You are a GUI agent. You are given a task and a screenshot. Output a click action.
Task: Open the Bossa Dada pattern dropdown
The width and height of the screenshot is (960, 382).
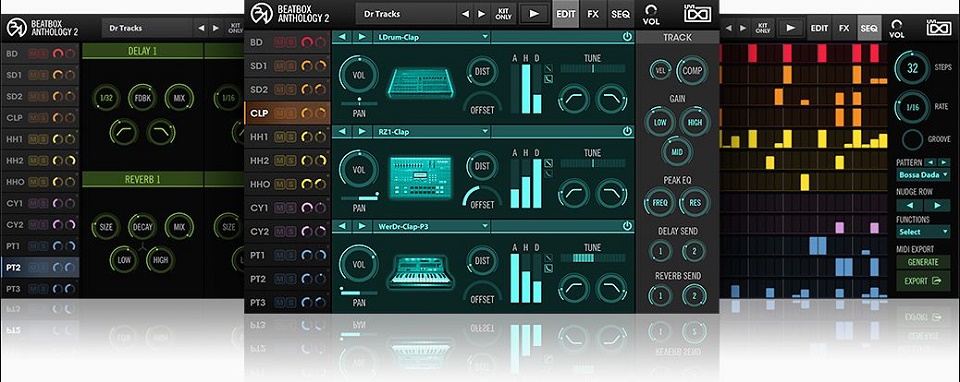[923, 175]
